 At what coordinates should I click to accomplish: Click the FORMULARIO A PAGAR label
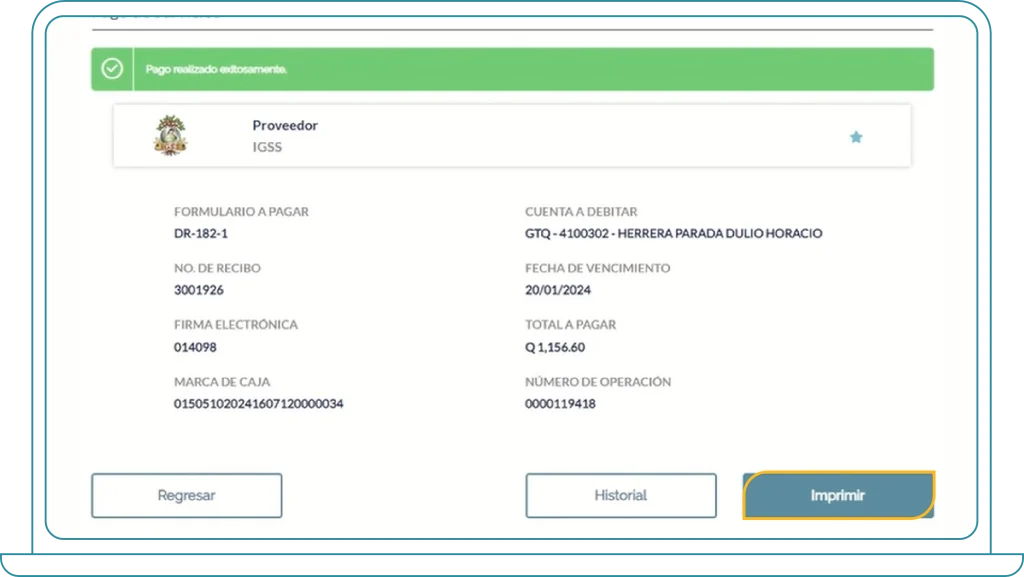click(x=241, y=211)
